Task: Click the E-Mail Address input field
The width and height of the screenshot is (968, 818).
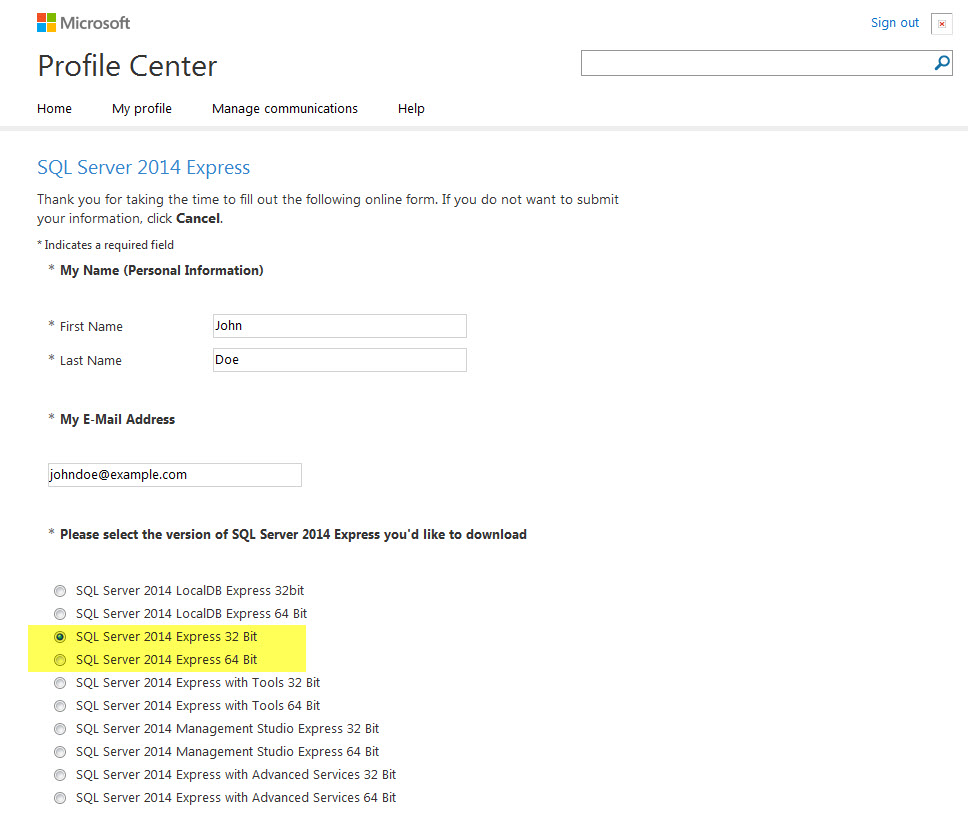Action: click(174, 475)
